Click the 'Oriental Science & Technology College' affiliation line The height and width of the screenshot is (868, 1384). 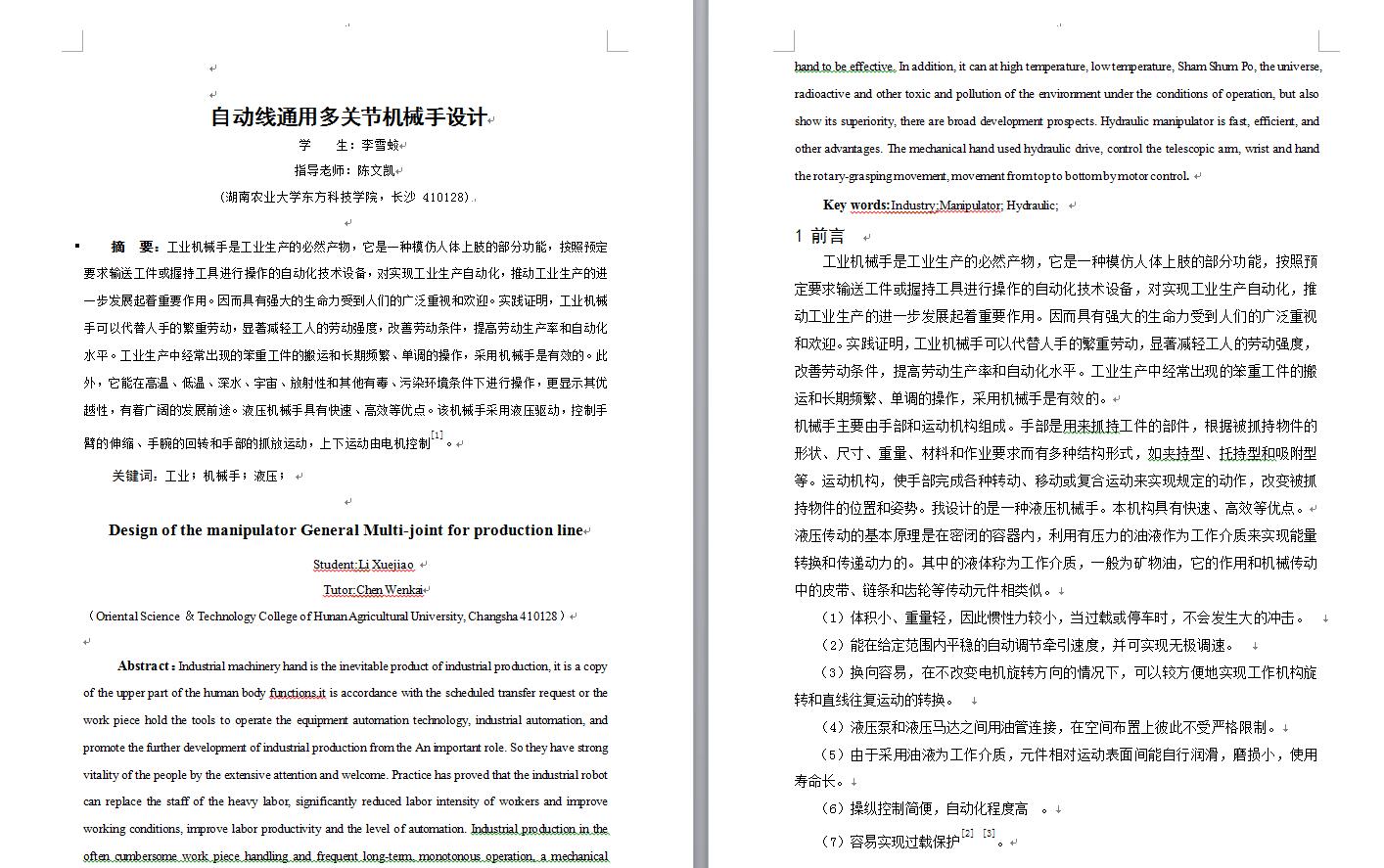(x=328, y=617)
